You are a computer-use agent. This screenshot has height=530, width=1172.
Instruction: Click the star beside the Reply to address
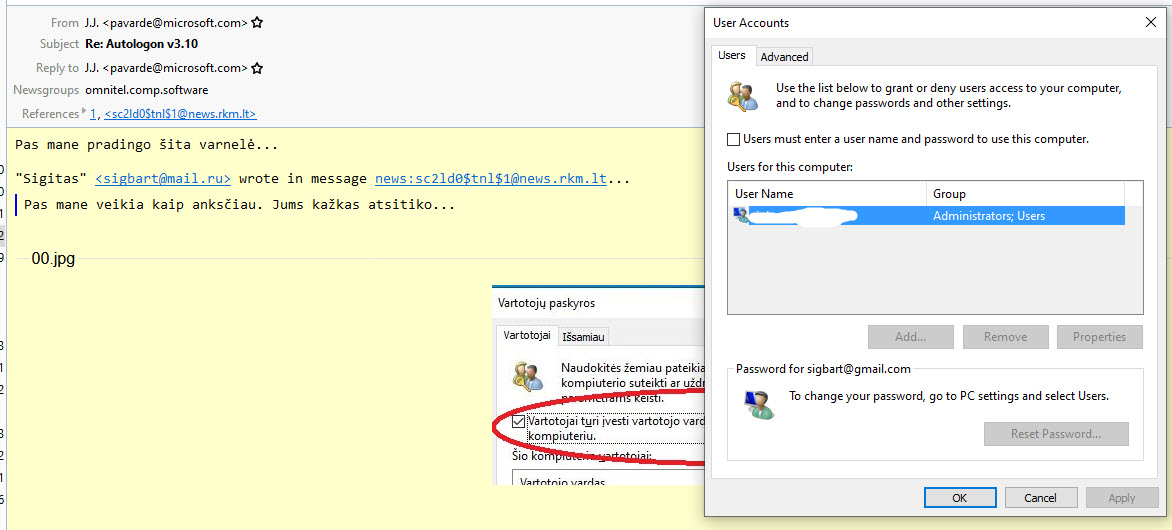(257, 68)
